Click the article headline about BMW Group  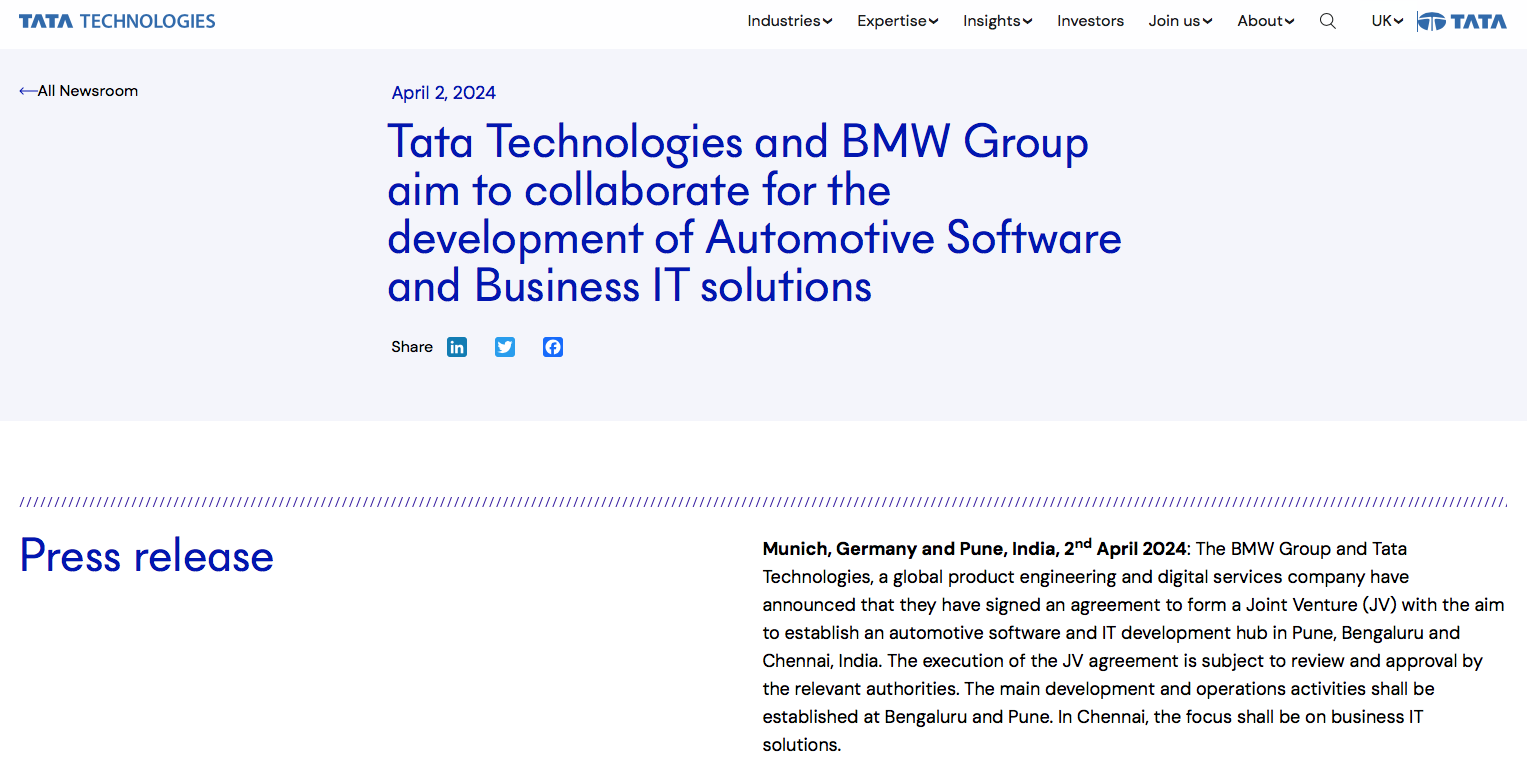pos(754,214)
